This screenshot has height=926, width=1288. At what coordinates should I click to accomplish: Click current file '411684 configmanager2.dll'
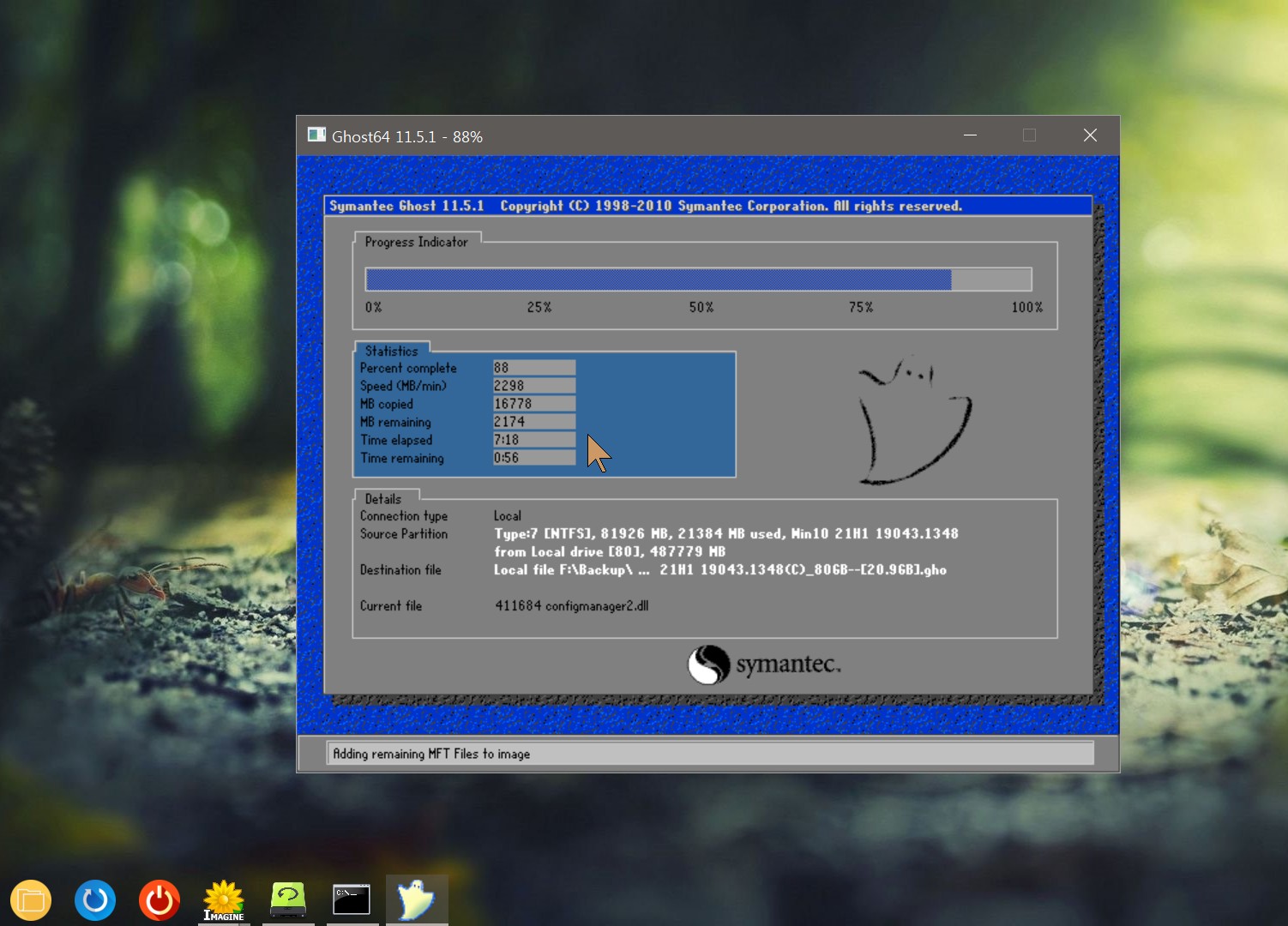pos(572,606)
